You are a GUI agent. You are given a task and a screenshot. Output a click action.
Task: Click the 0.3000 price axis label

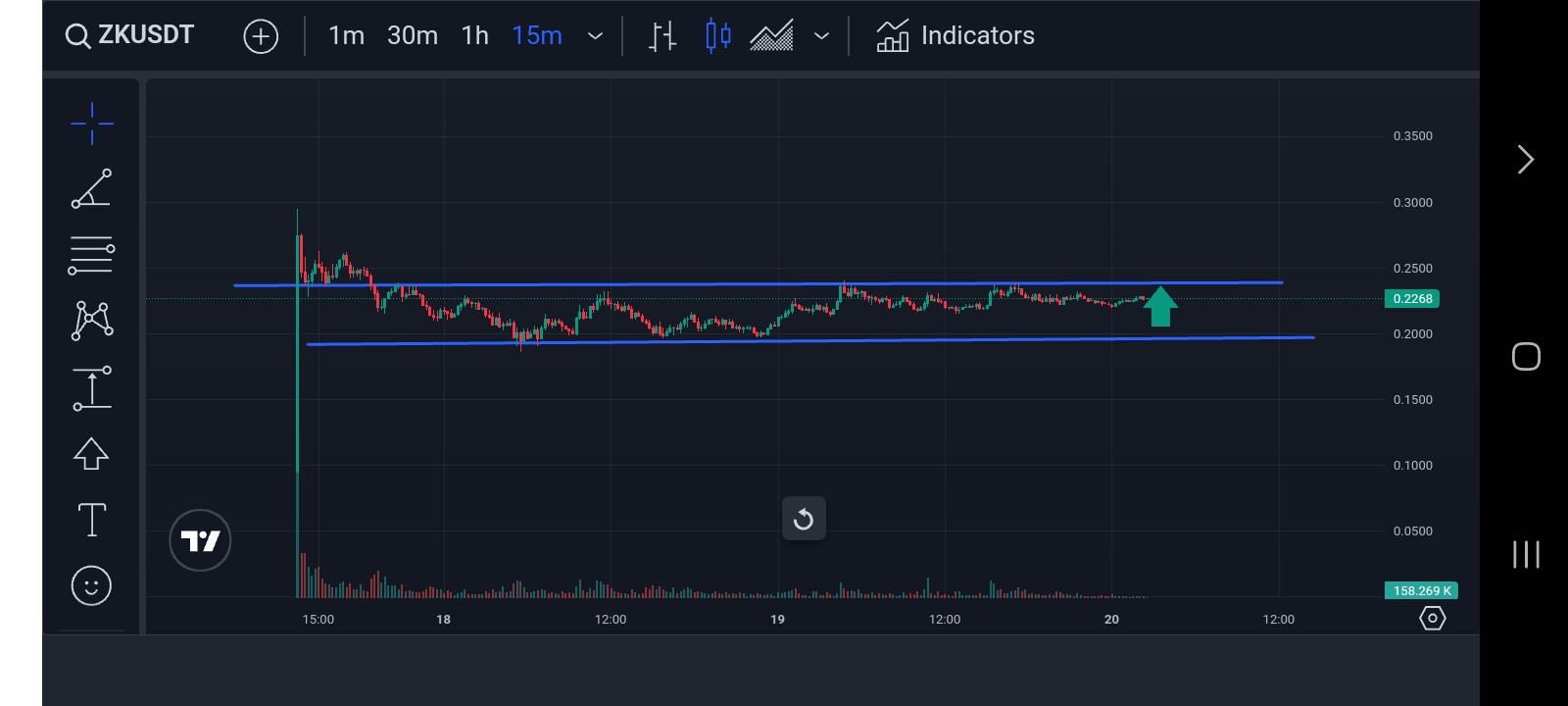1412,203
